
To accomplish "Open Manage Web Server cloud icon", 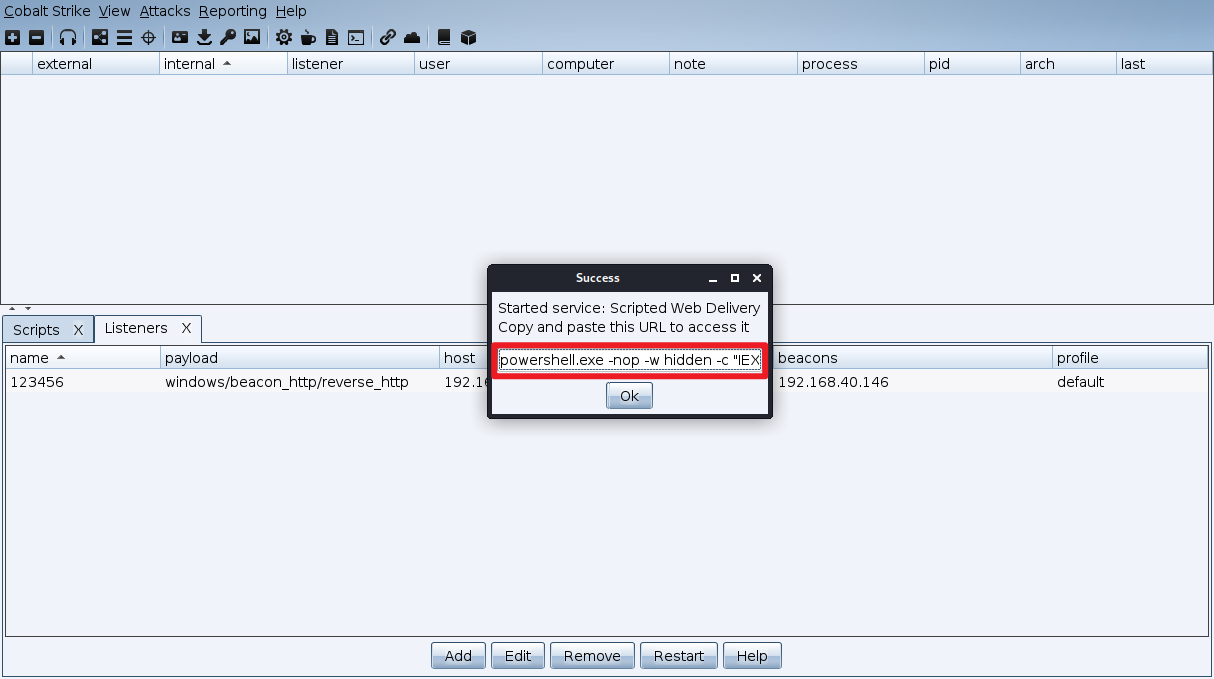I will tap(412, 38).
